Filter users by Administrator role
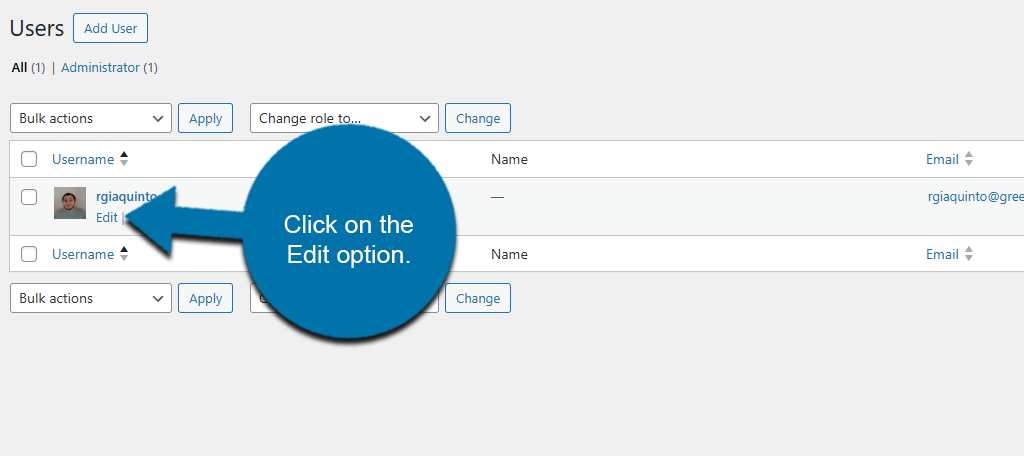Screen dimensions: 1024x456 (100, 68)
